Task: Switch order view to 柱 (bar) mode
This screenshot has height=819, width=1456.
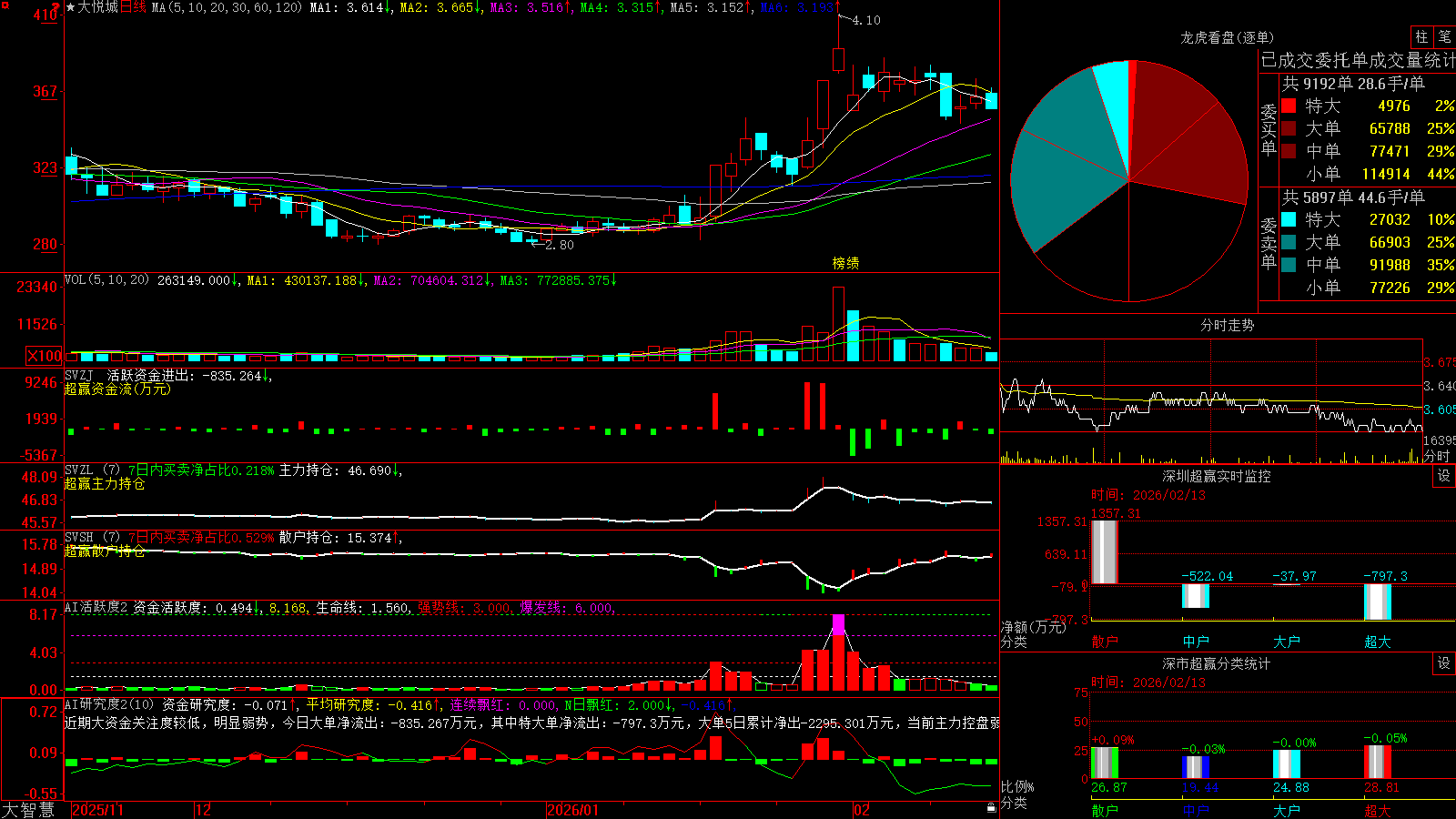Action: 1421,36
